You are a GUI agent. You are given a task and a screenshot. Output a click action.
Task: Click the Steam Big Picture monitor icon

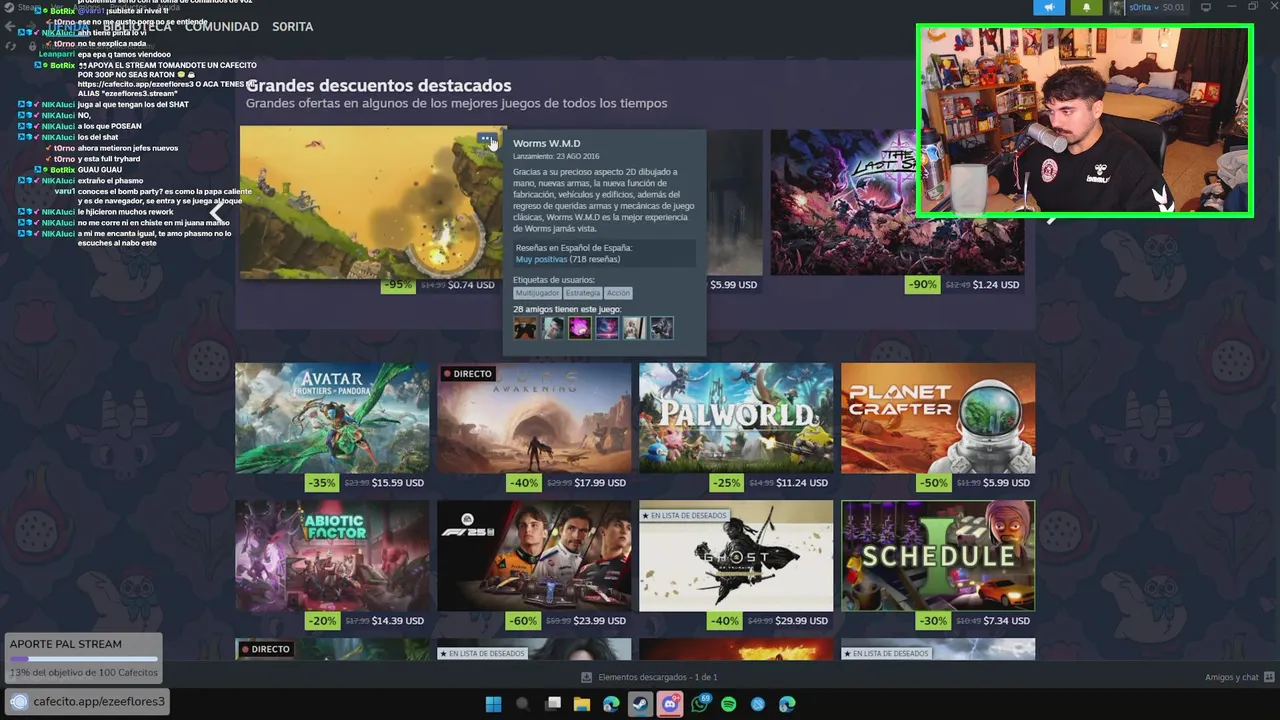[x=1206, y=7]
